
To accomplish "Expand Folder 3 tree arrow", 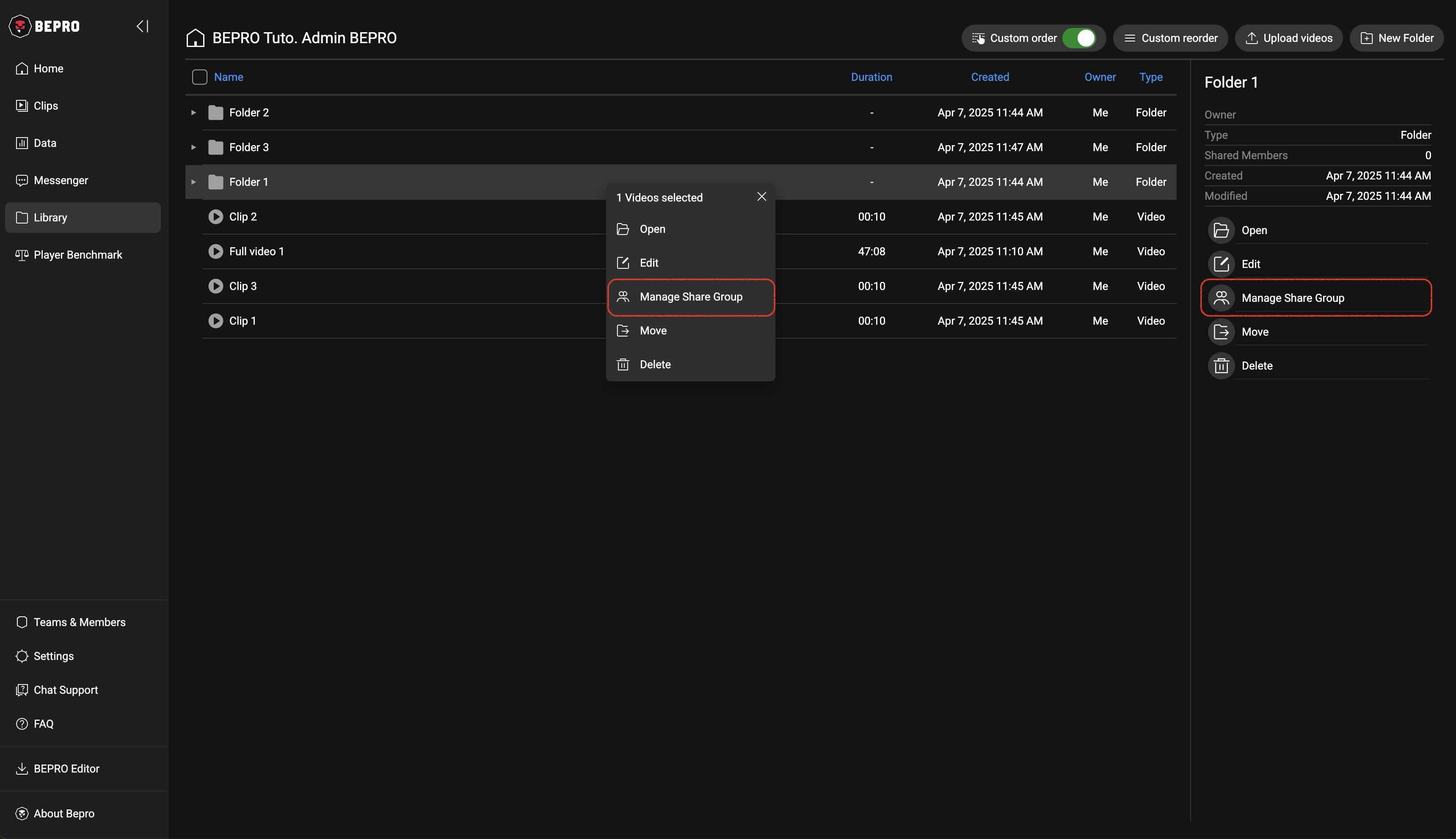I will pos(193,147).
